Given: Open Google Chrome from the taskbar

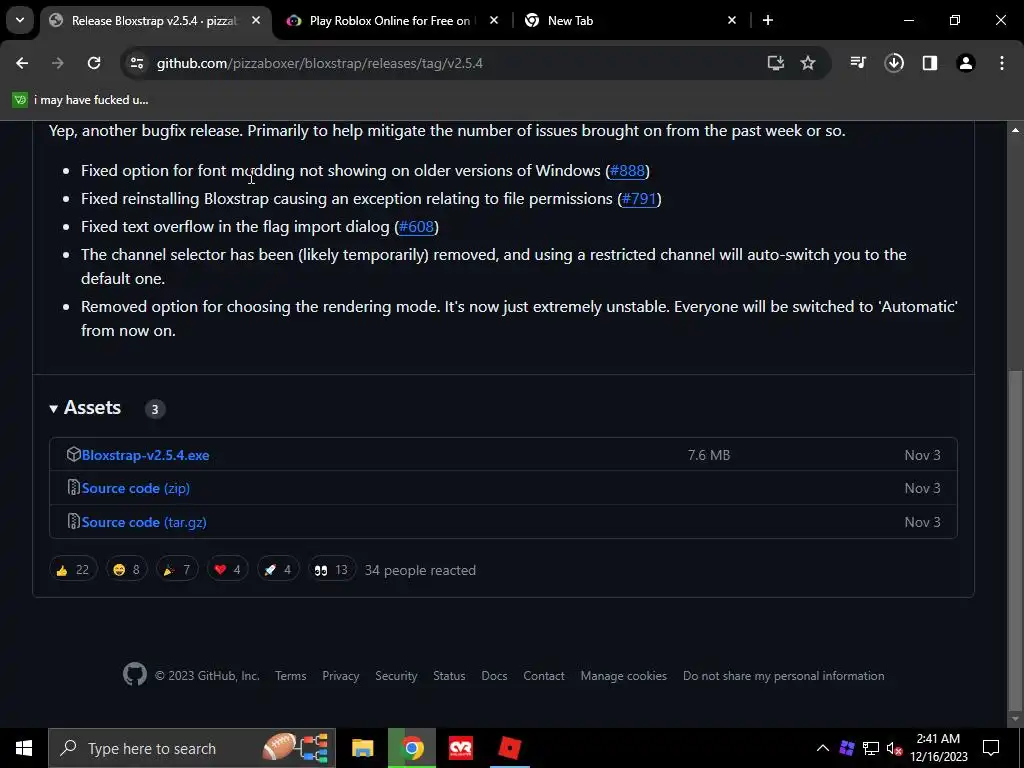Looking at the screenshot, I should click(x=412, y=748).
